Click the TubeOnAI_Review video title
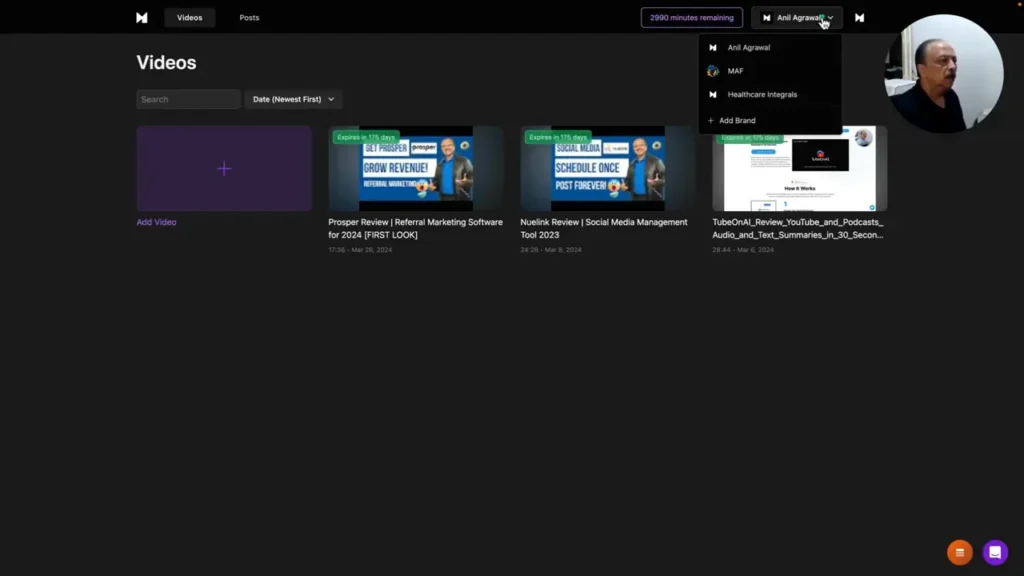The height and width of the screenshot is (576, 1024). (798, 229)
